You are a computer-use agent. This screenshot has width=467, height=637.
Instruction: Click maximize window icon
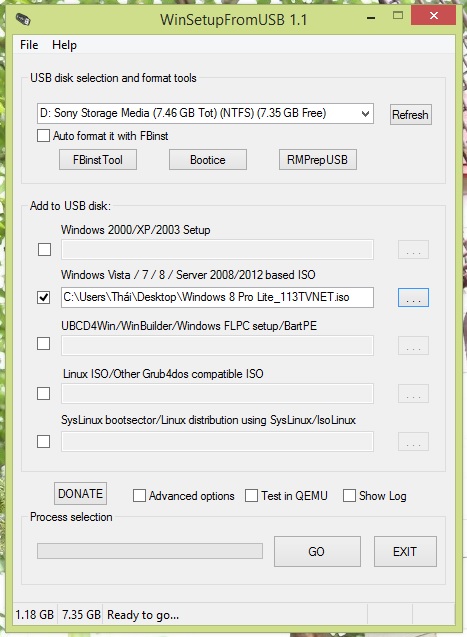pyautogui.click(x=398, y=15)
